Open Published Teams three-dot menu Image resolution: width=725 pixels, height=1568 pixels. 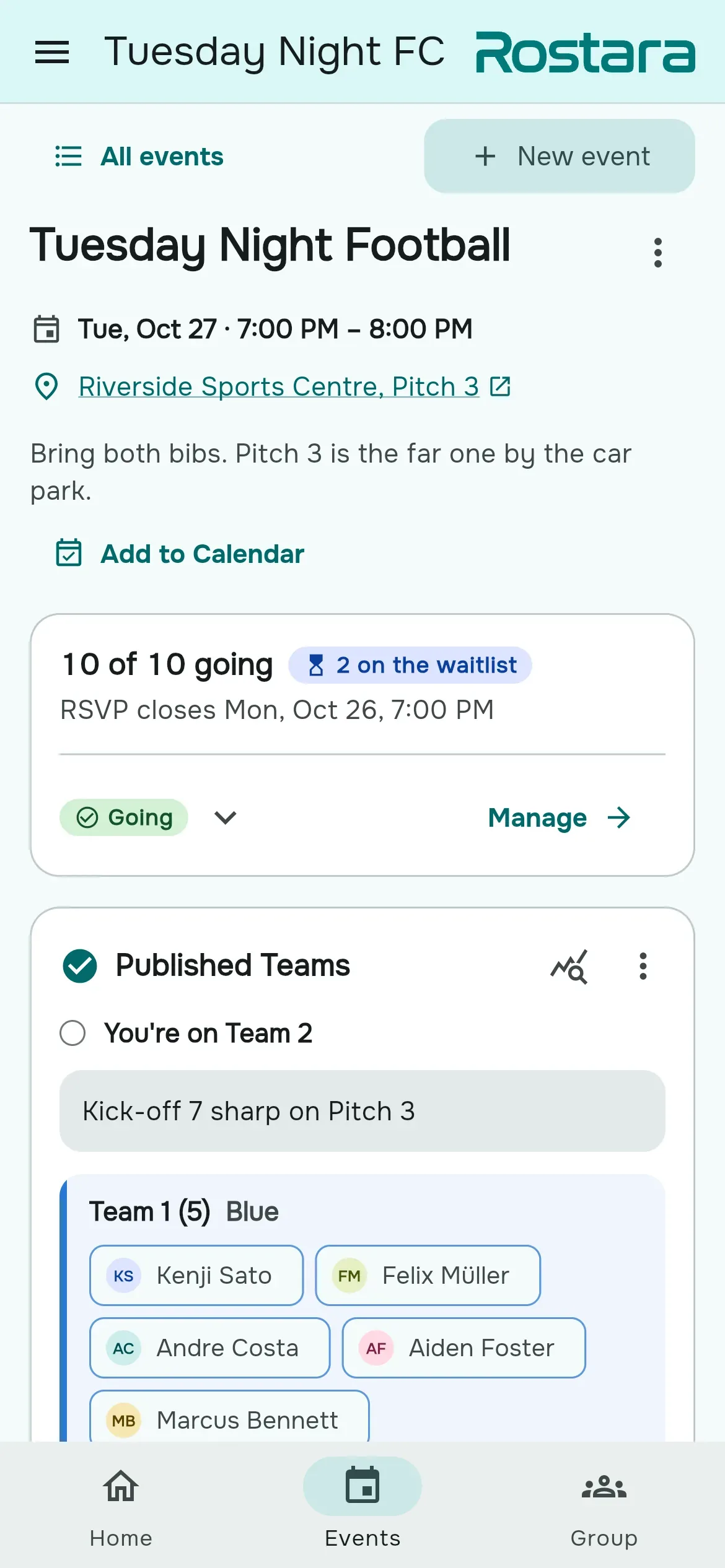643,966
